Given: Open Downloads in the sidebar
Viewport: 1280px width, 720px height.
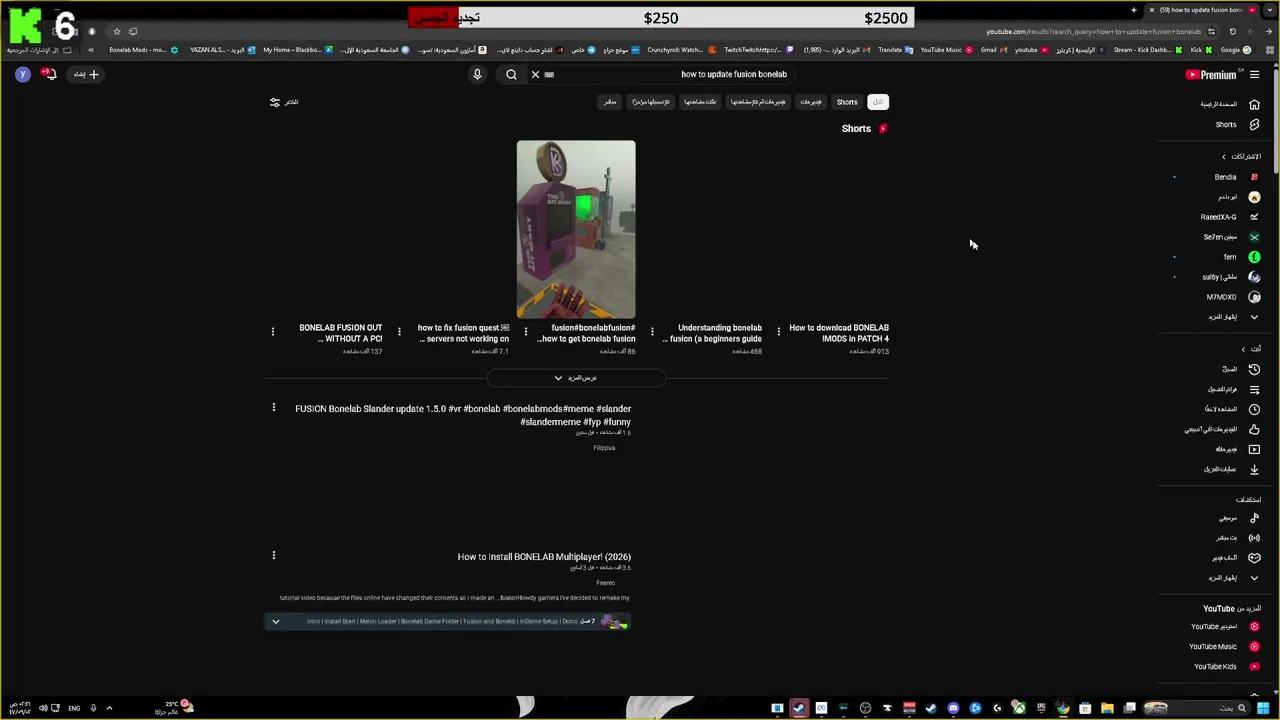Looking at the screenshot, I should 1232,469.
